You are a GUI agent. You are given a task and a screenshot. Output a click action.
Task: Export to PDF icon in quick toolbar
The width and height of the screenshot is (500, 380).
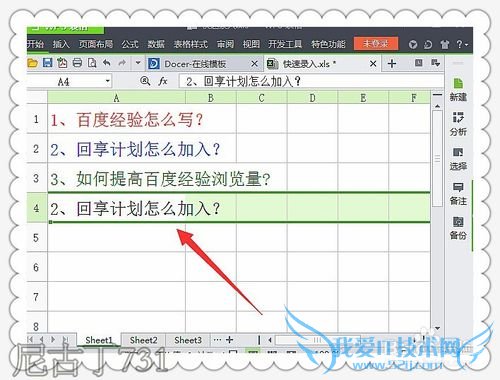click(62, 63)
